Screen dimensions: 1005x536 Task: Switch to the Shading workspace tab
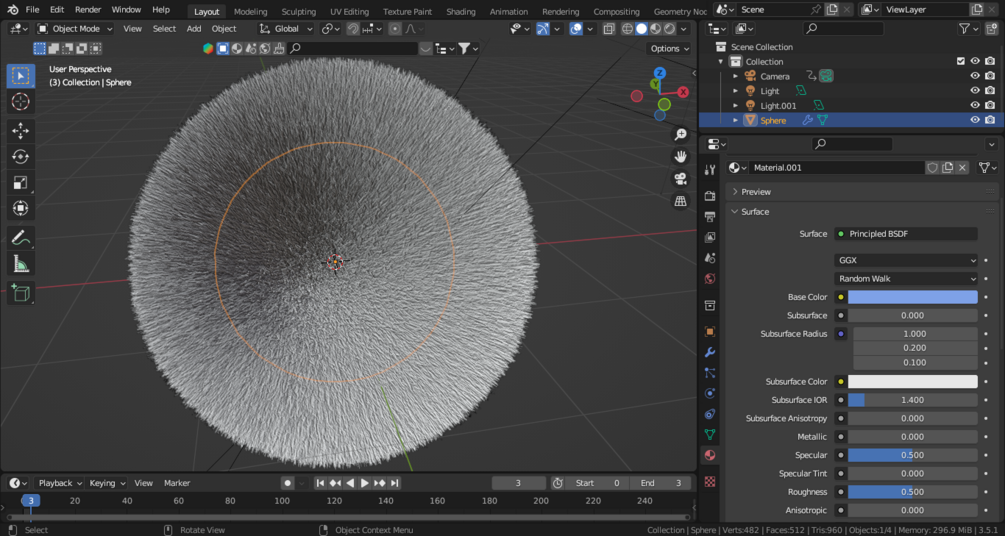coord(460,12)
